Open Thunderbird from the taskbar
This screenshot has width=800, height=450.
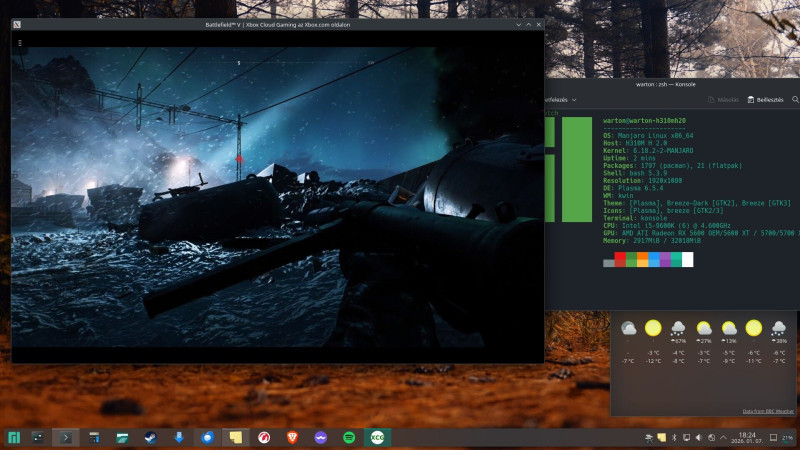[x=207, y=438]
